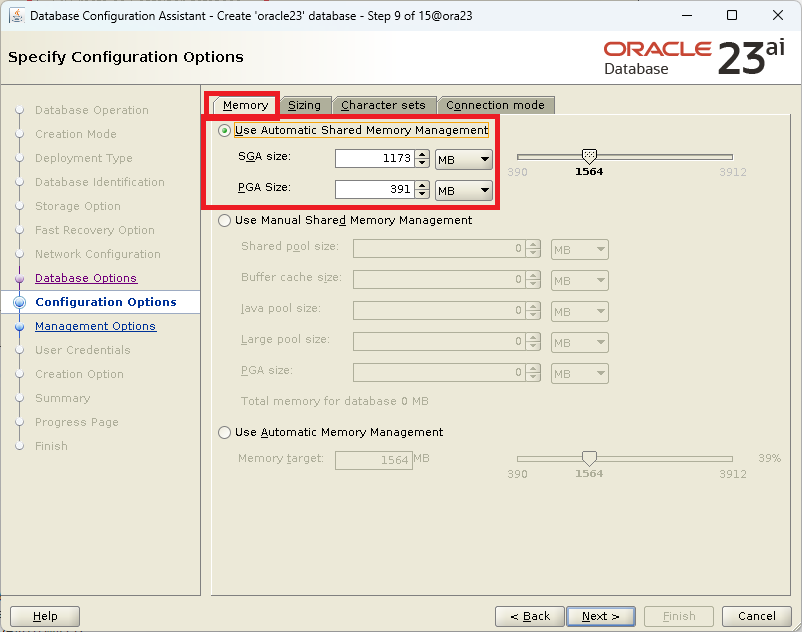Click the Database Identification step label
Screen dimensions: 802x632
(100, 182)
